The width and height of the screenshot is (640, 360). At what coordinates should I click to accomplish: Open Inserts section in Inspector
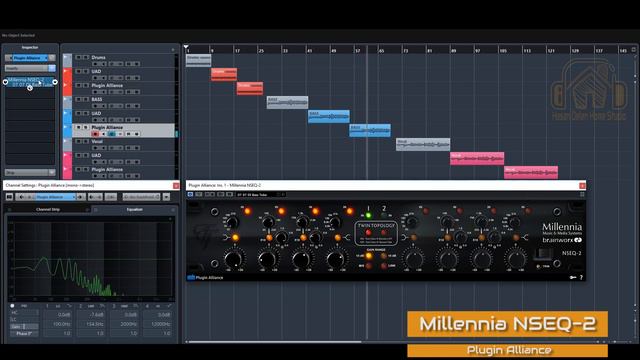click(30, 68)
